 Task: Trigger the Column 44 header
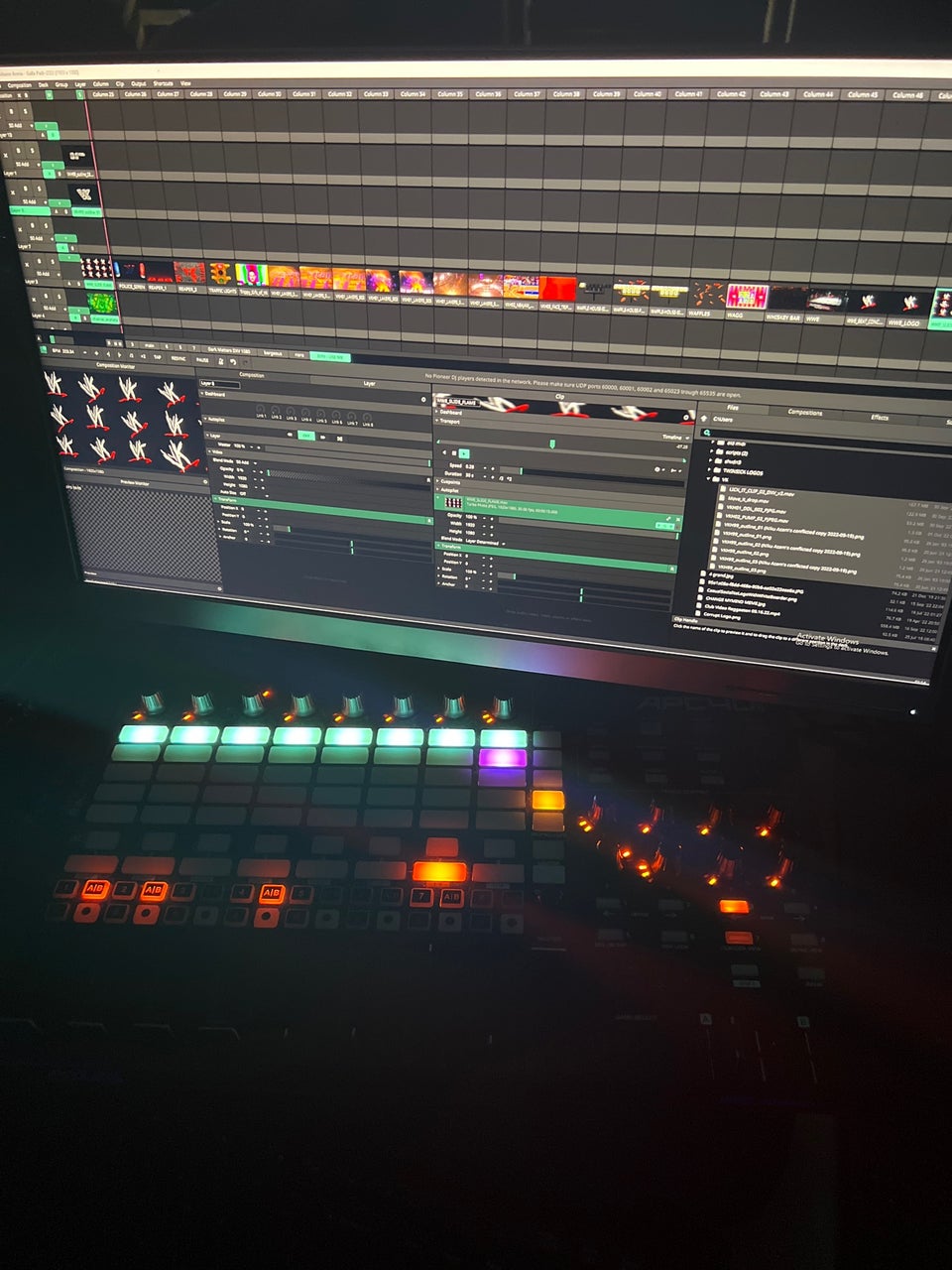[818, 94]
